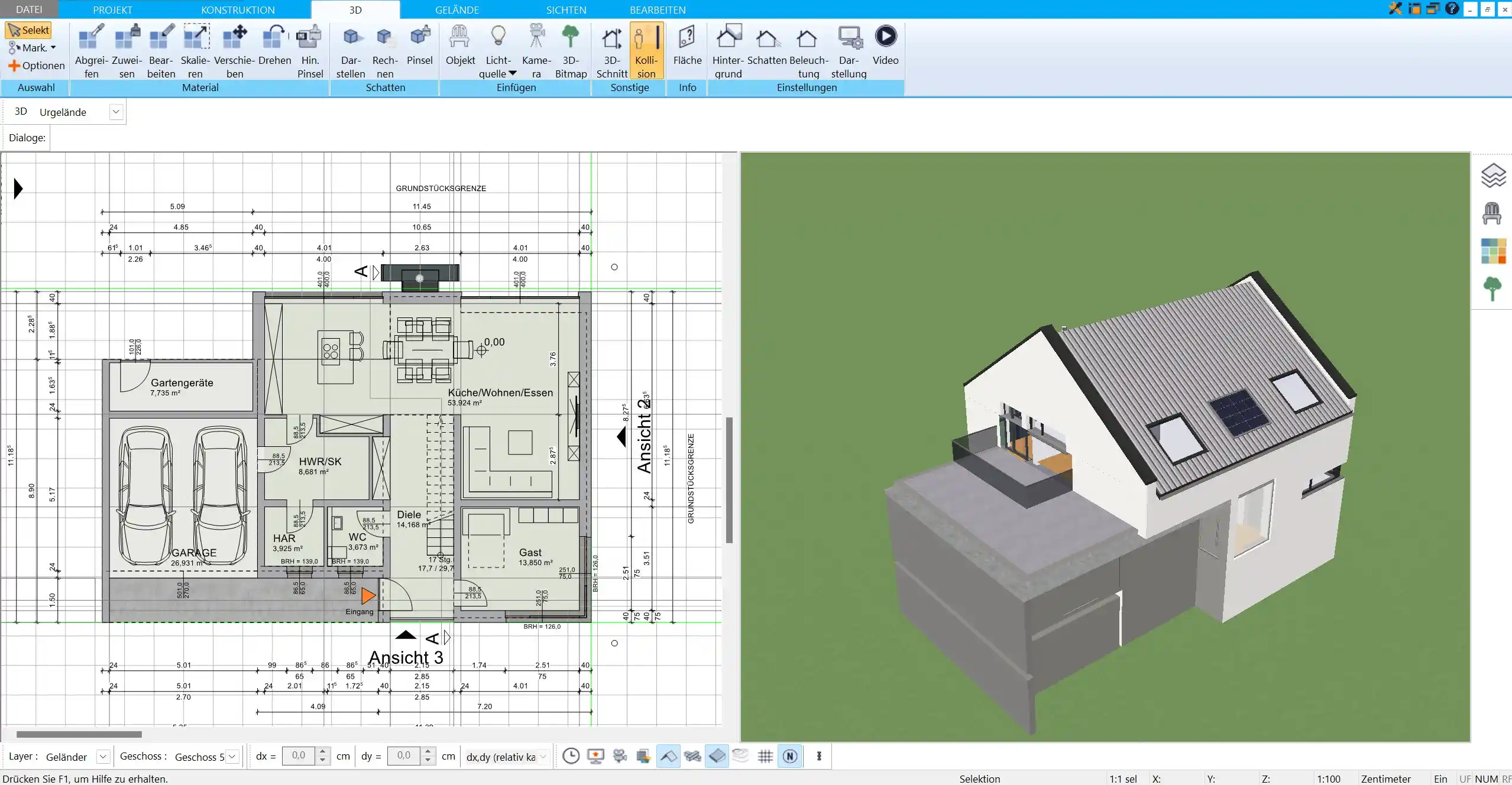Start the Video playback tool

coord(885,45)
